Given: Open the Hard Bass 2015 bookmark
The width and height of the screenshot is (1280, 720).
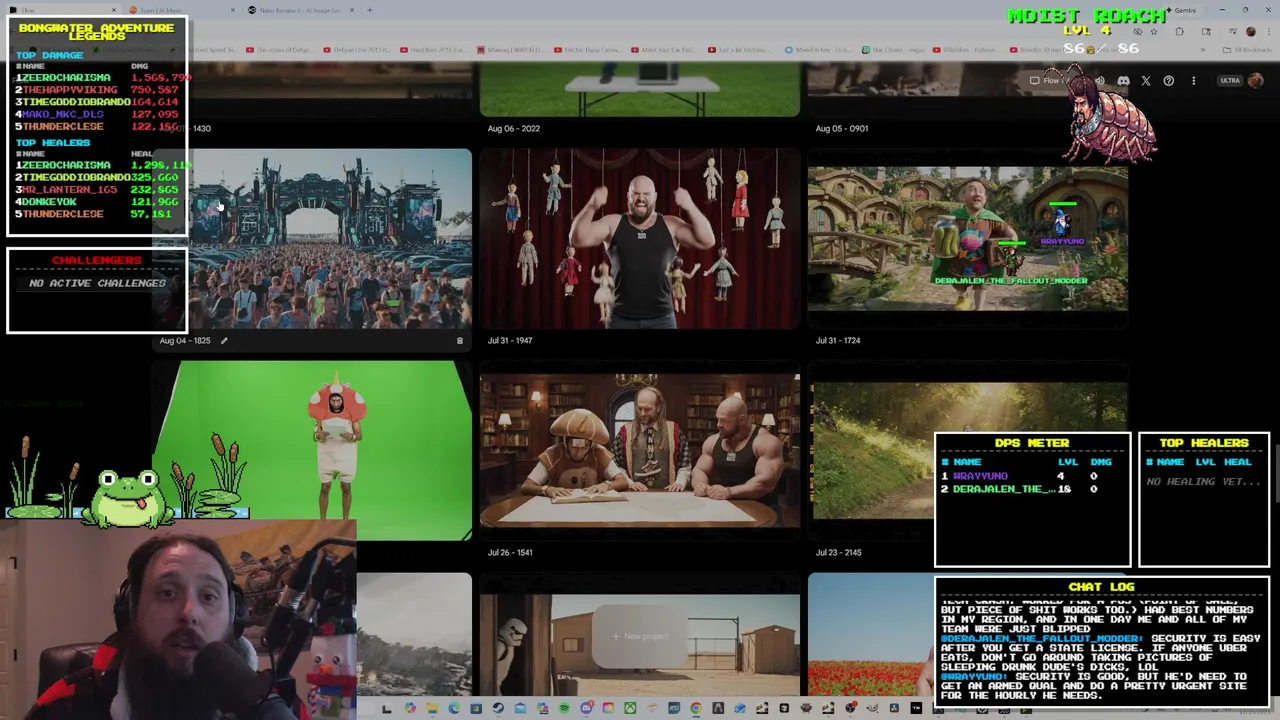Looking at the screenshot, I should pyautogui.click(x=434, y=50).
